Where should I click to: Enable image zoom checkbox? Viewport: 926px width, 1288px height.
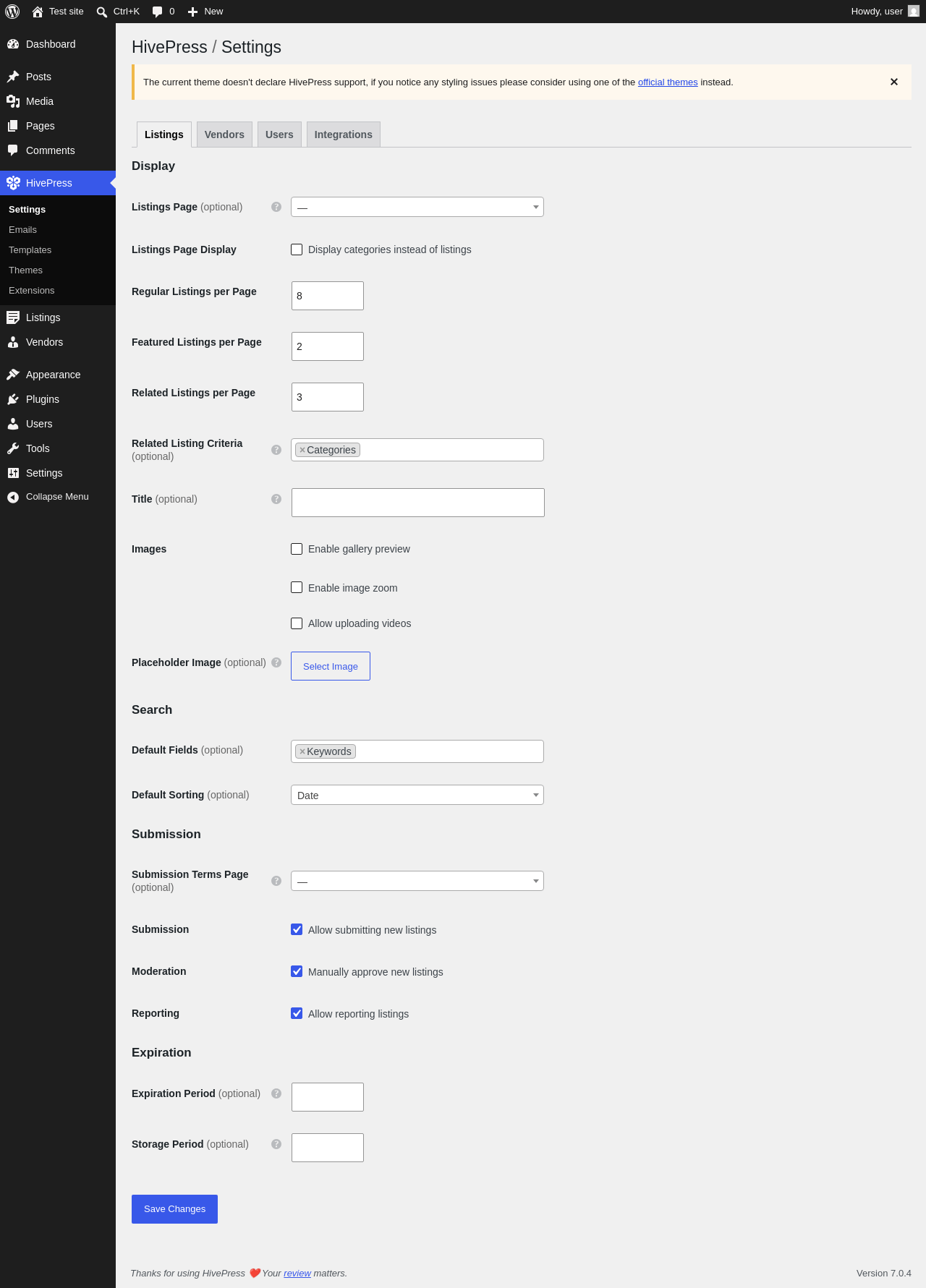297,587
